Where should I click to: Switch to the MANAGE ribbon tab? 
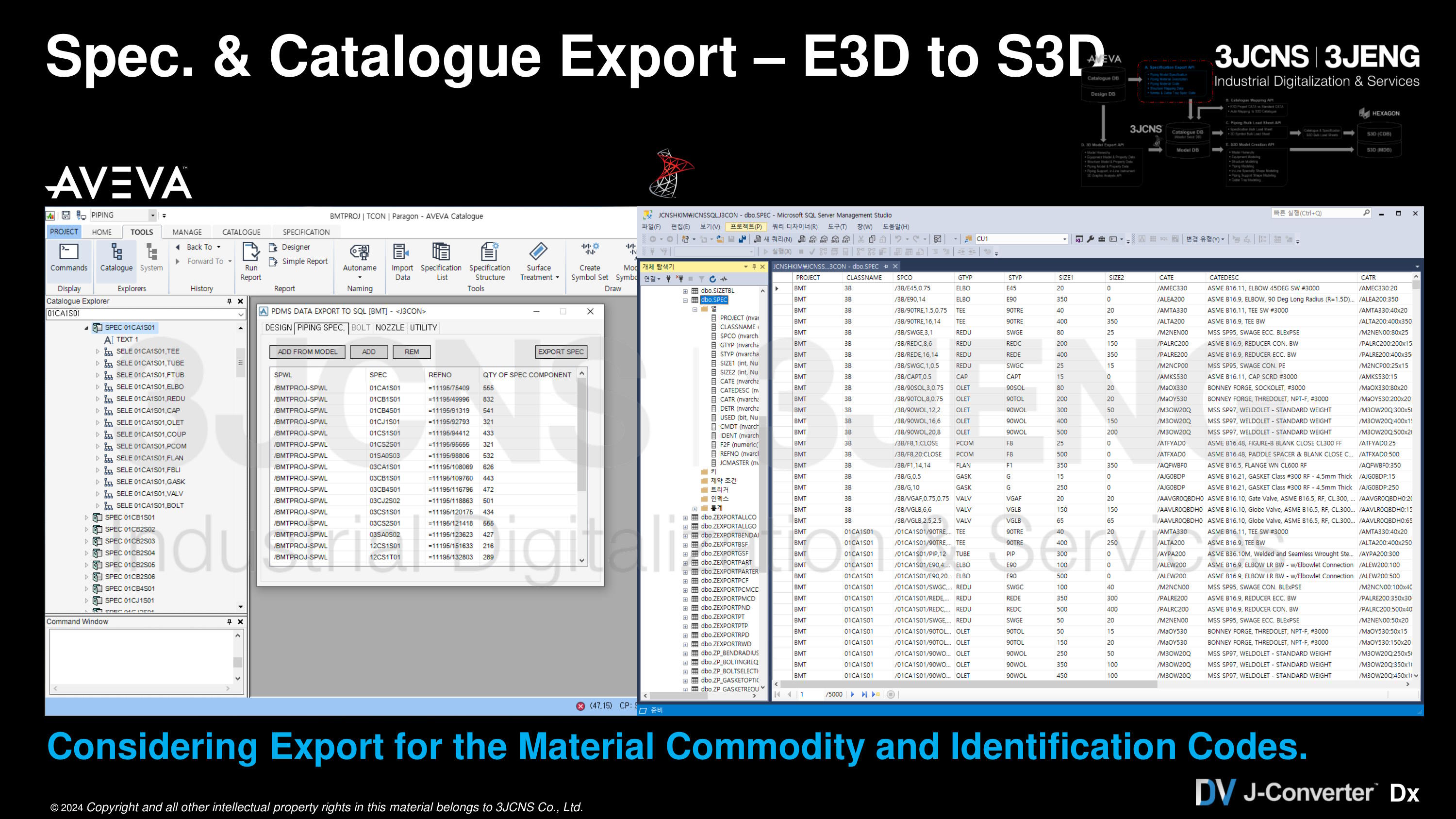[187, 232]
